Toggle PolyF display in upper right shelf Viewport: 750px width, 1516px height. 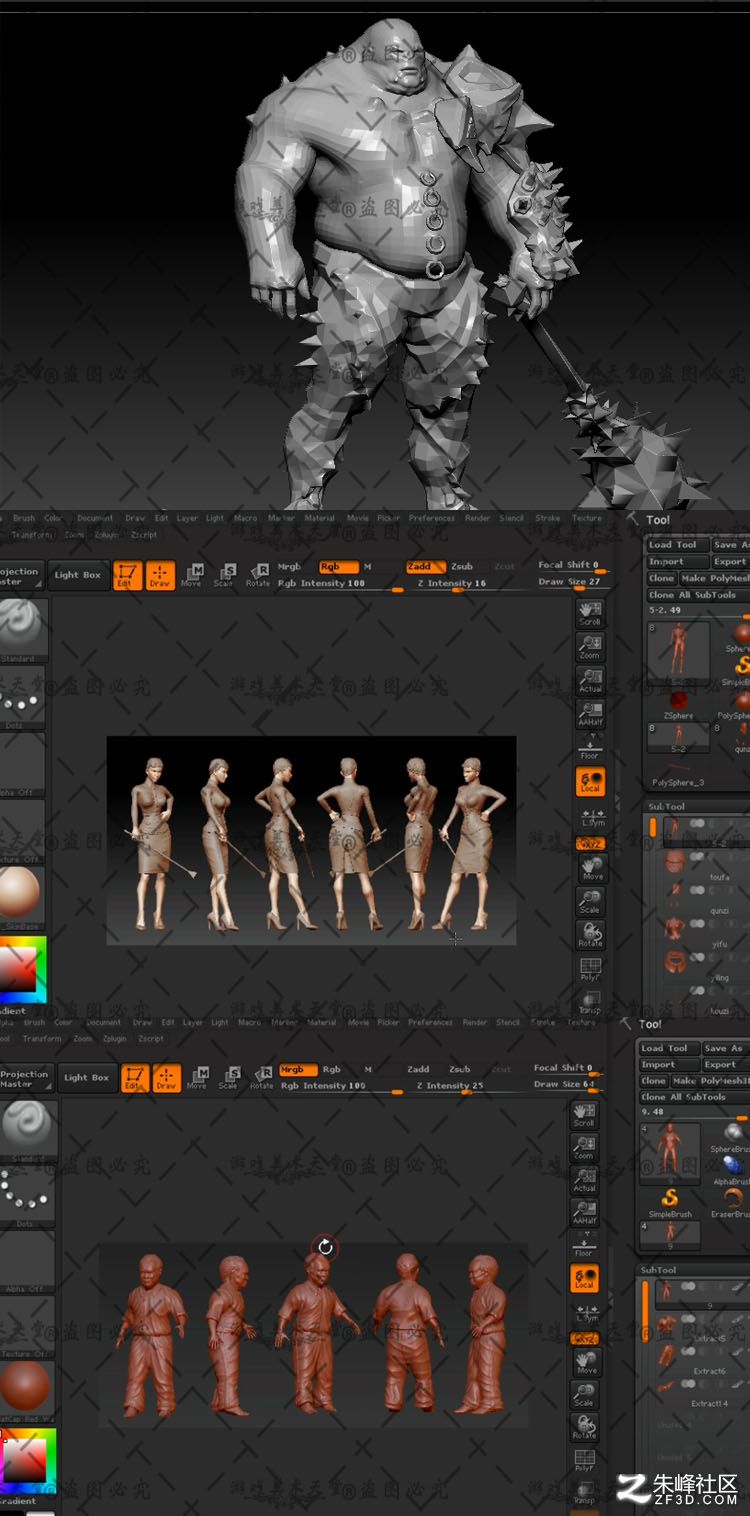[590, 968]
